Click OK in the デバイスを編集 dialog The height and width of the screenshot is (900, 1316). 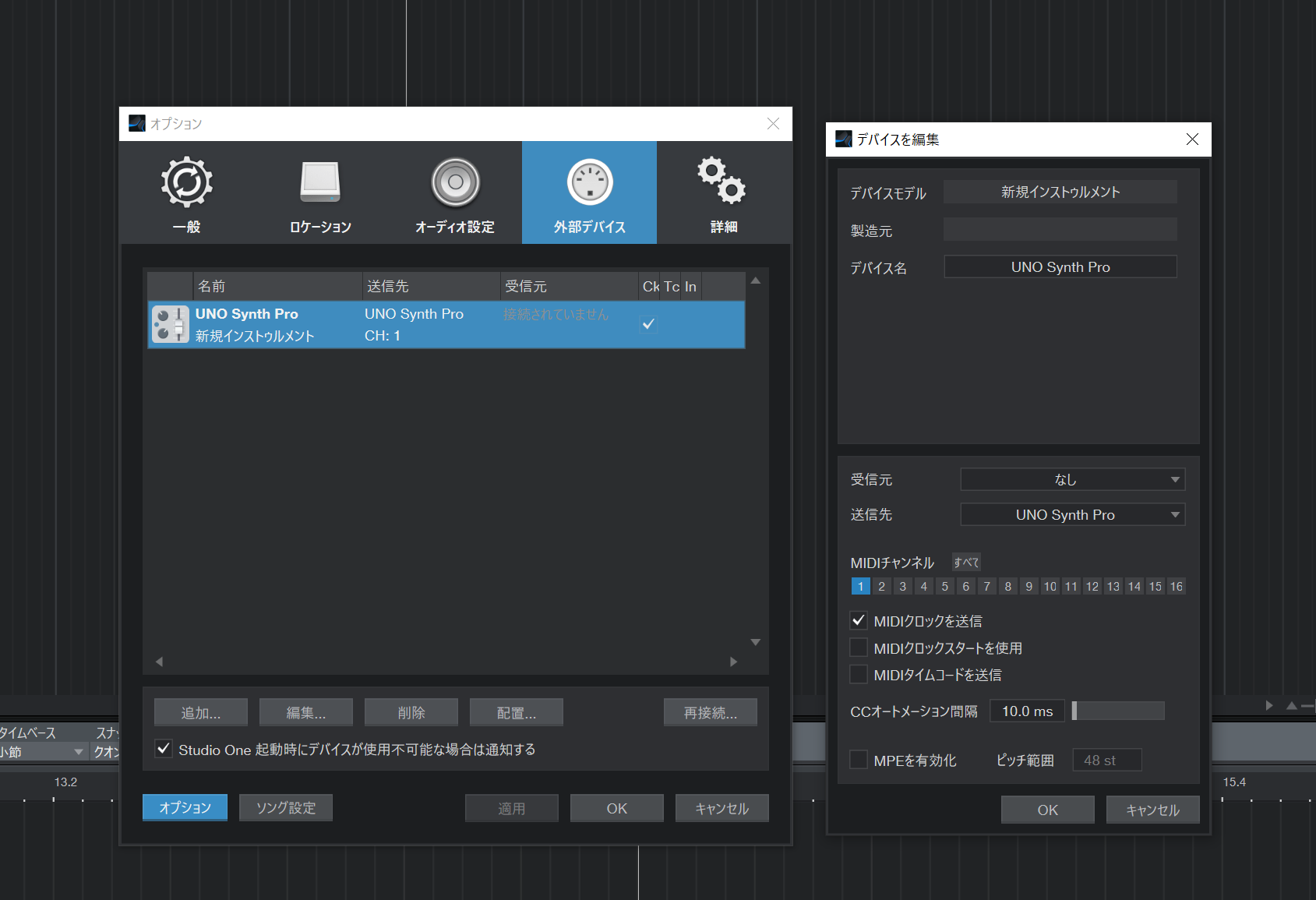1048,810
